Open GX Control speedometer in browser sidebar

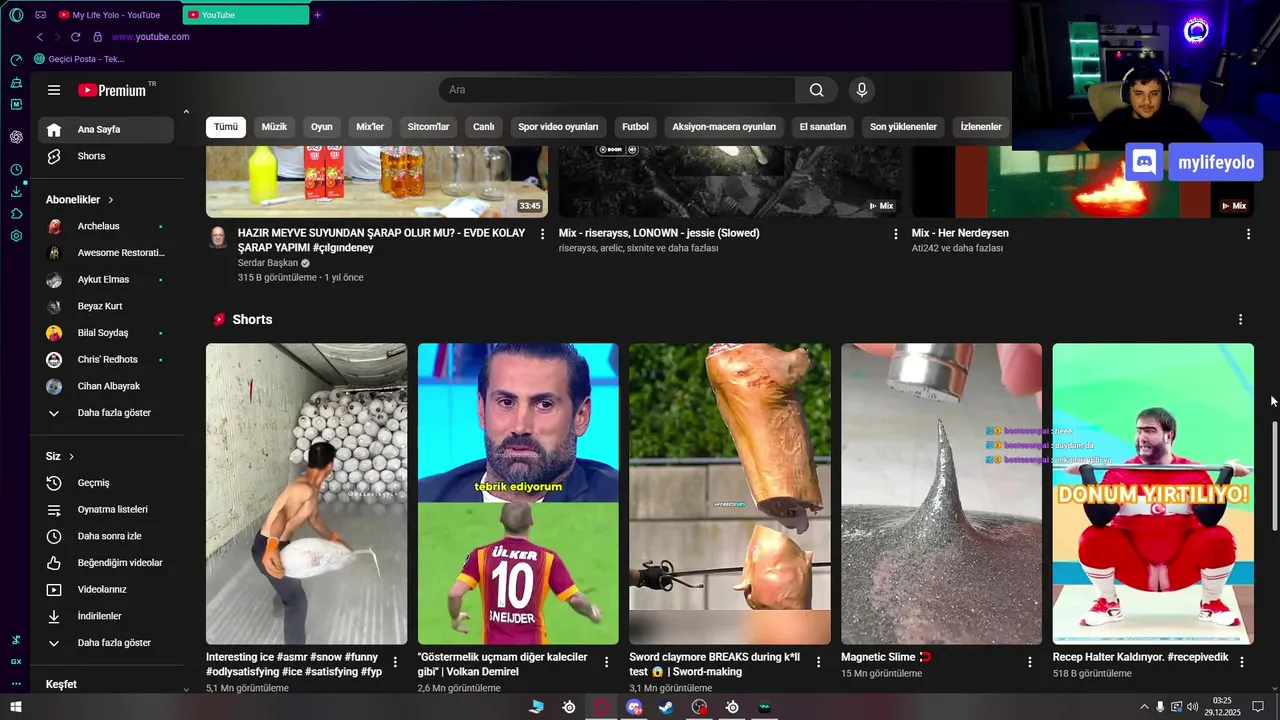pos(16,60)
